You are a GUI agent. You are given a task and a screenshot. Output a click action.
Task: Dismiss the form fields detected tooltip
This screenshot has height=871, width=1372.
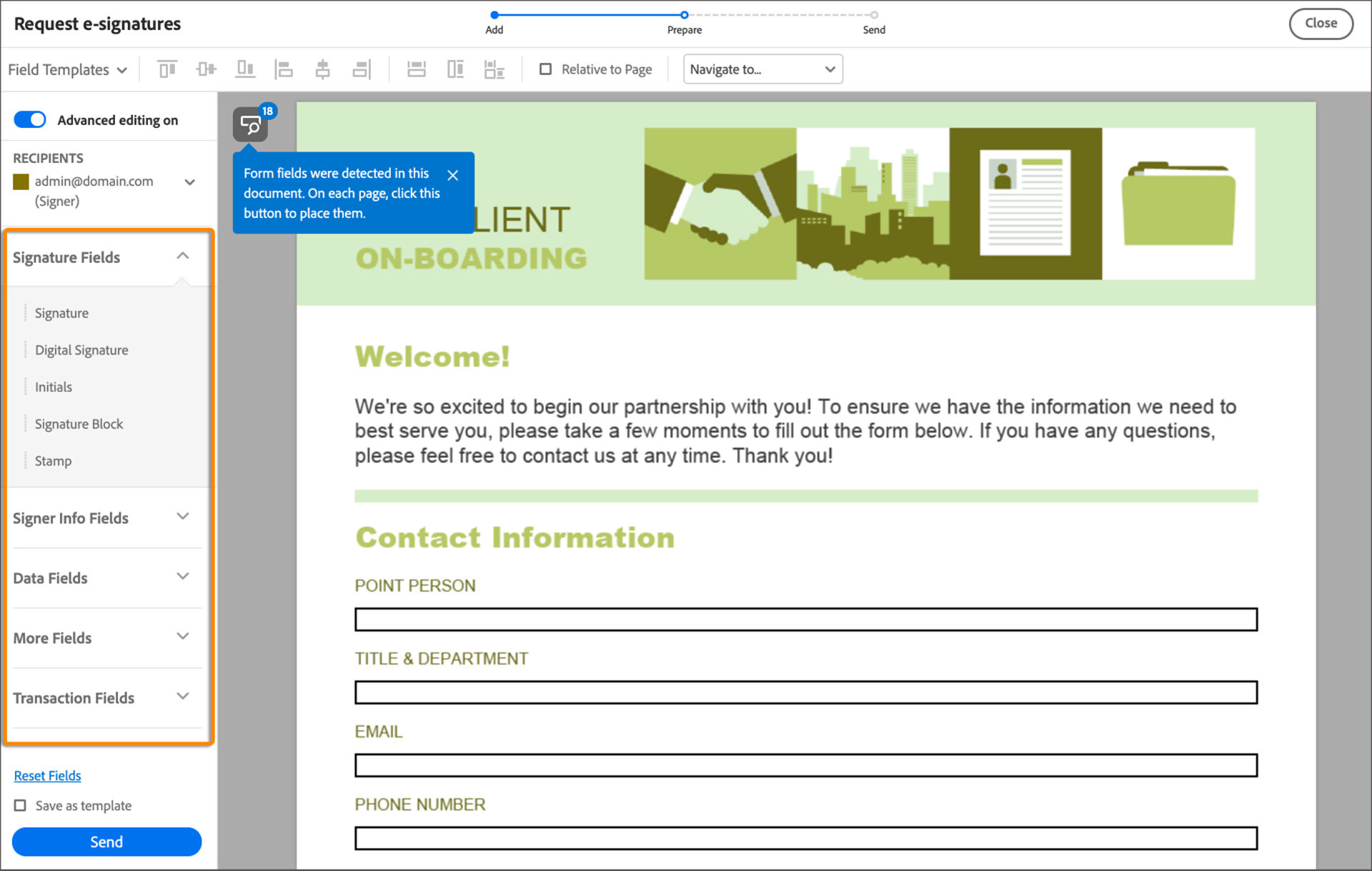452,174
